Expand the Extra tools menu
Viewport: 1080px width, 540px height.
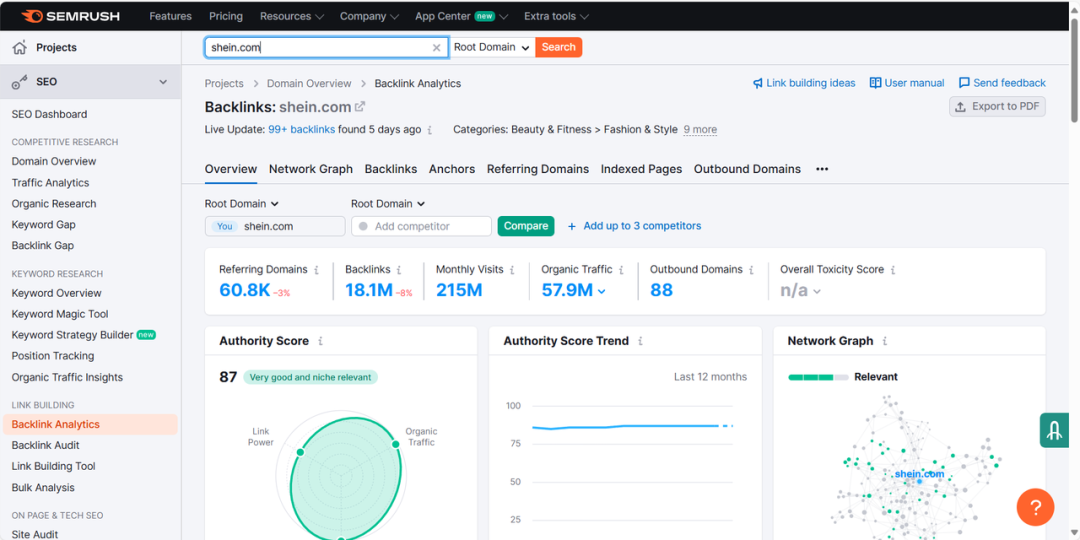557,16
